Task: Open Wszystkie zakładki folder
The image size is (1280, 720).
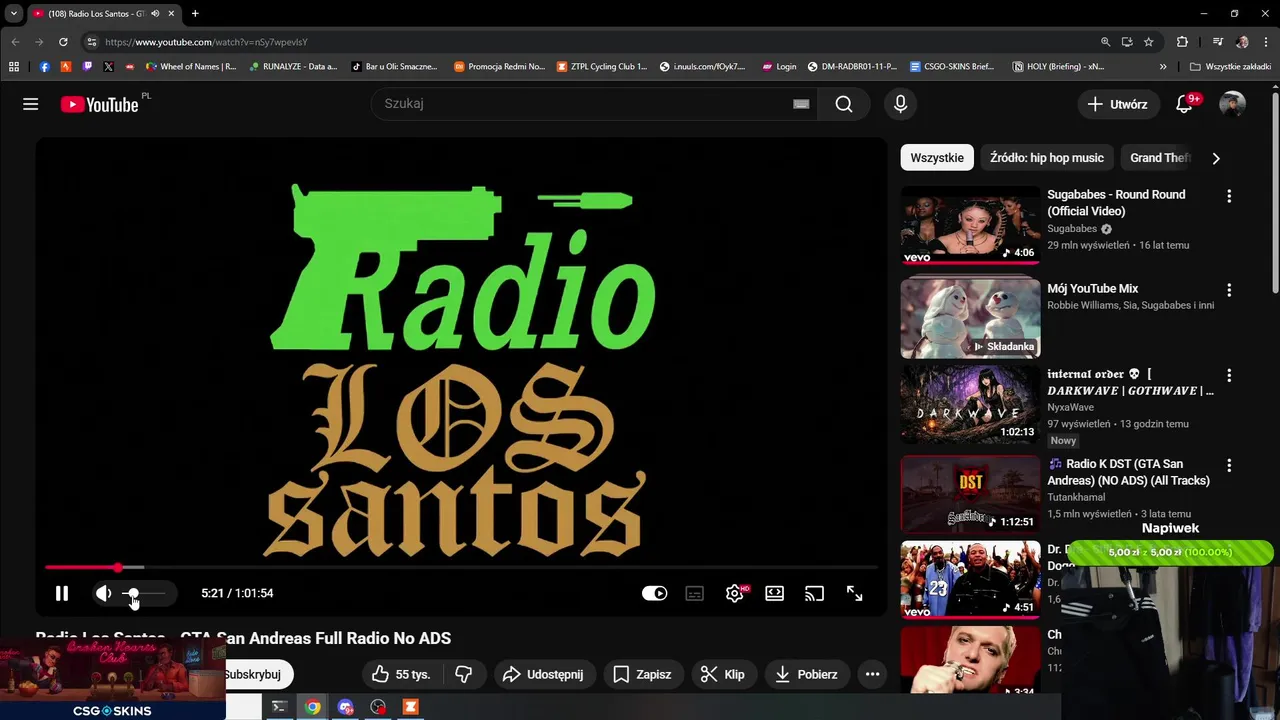Action: [1230, 67]
